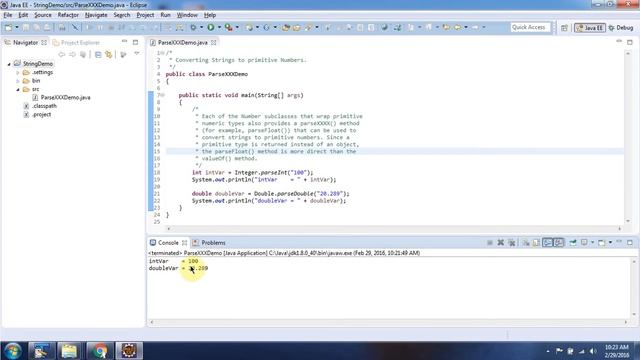The height and width of the screenshot is (360, 640).
Task: Toggle the Scroll Lock icon in Console
Action: point(536,242)
